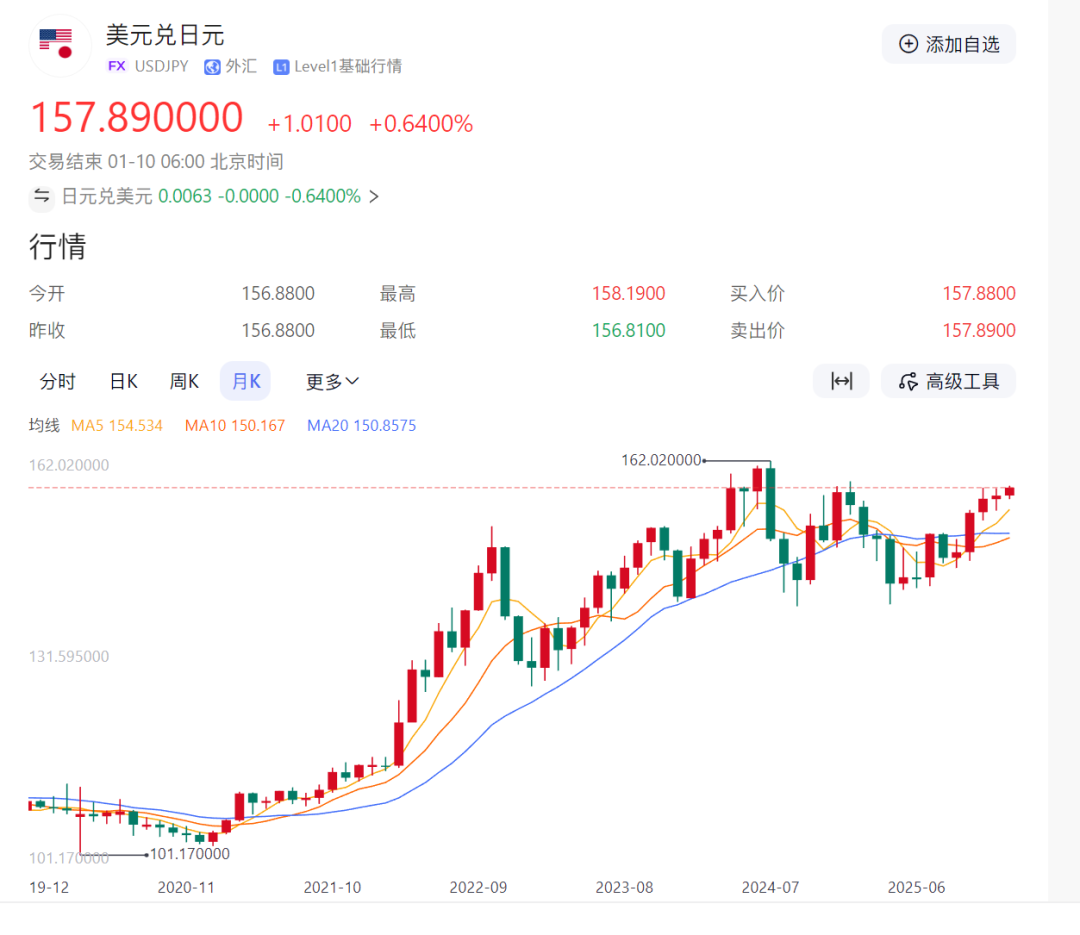Image resolution: width=1080 pixels, height=935 pixels.
Task: Click the globe 外汇 icon
Action: point(212,67)
